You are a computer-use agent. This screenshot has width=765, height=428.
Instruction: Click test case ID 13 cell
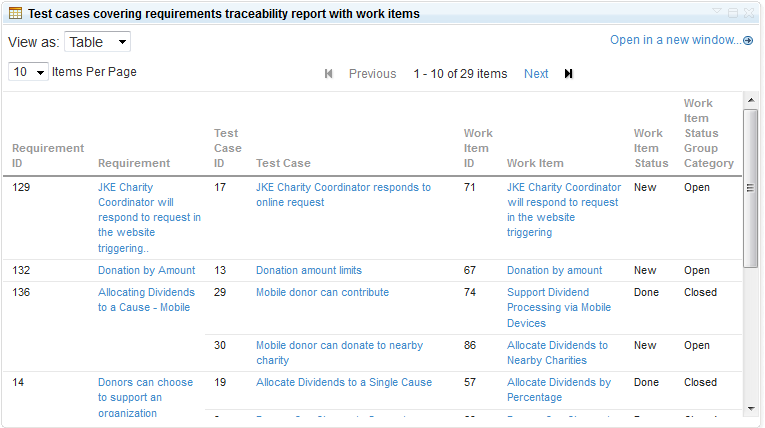(220, 270)
